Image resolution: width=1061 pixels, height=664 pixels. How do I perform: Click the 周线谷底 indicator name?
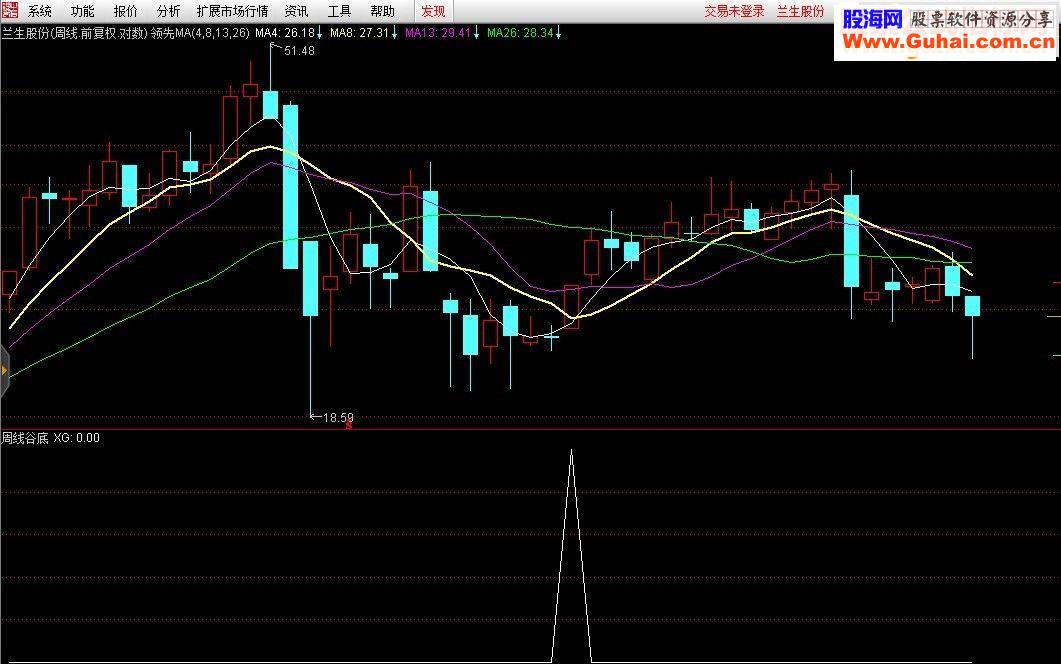point(25,438)
